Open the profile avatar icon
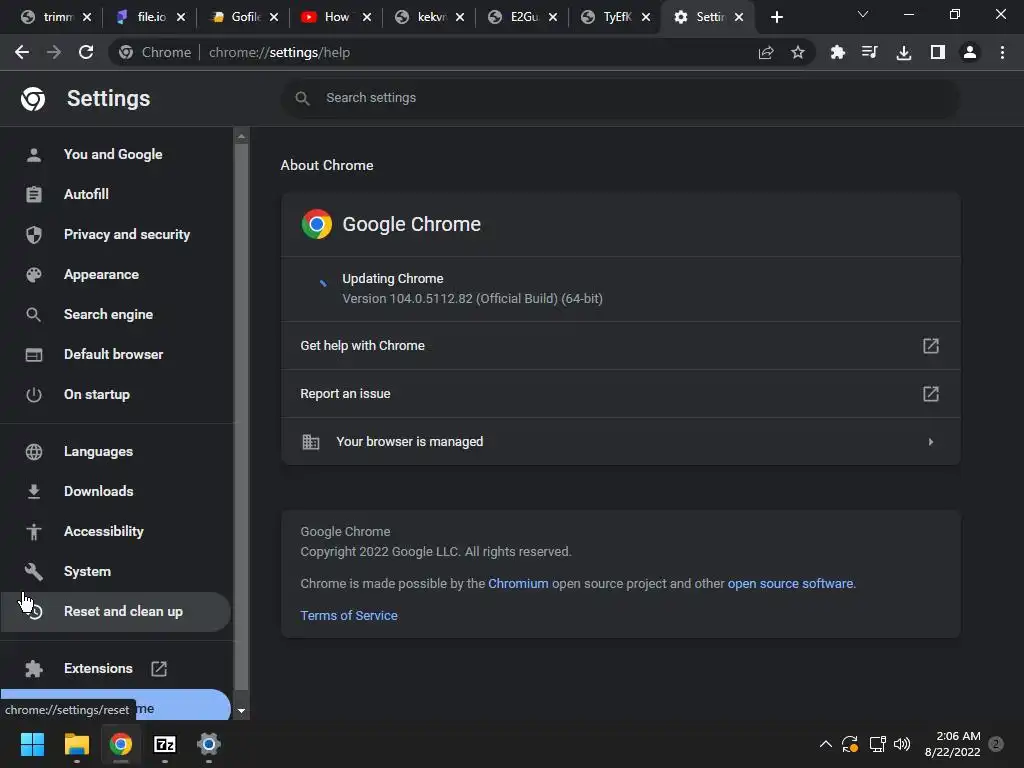The image size is (1024, 768). coord(970,52)
